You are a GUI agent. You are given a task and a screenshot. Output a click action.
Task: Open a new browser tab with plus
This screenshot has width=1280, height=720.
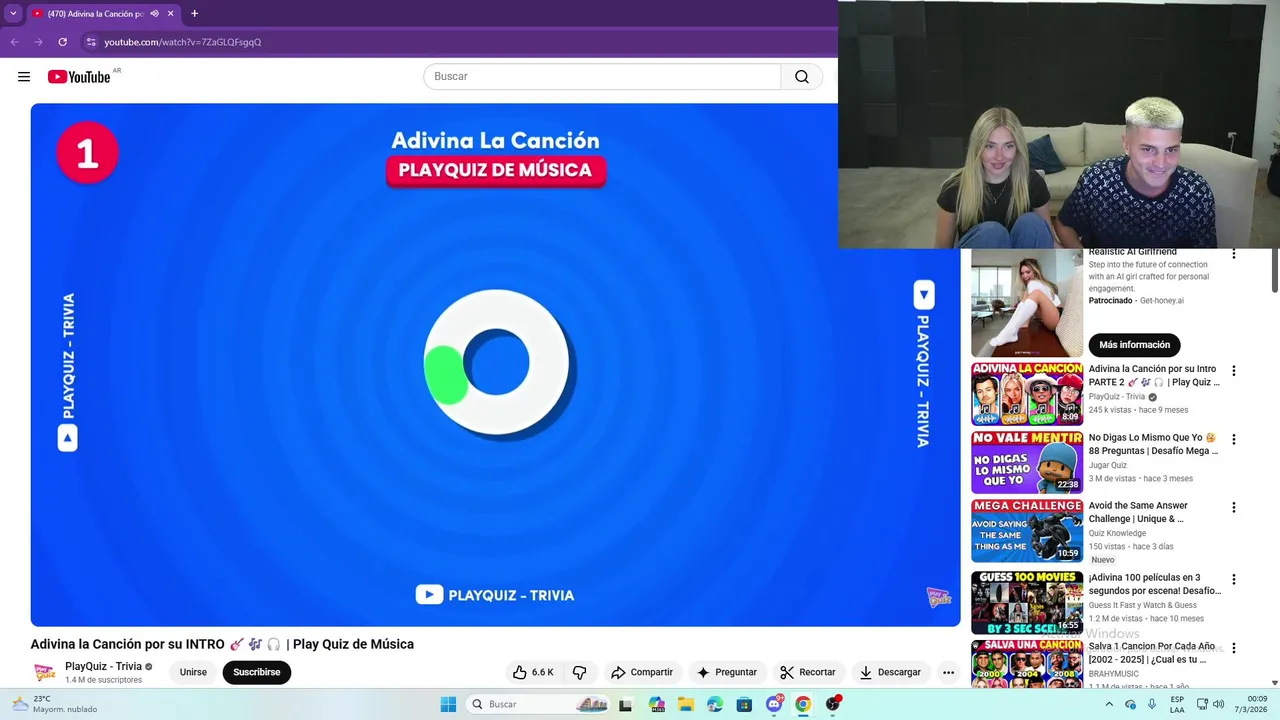194,14
